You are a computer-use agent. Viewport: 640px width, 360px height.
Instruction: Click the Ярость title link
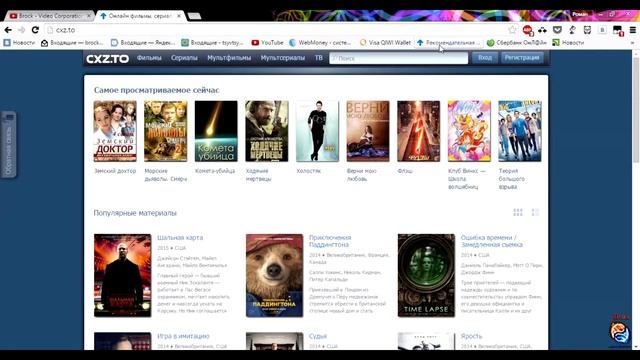tap(471, 336)
